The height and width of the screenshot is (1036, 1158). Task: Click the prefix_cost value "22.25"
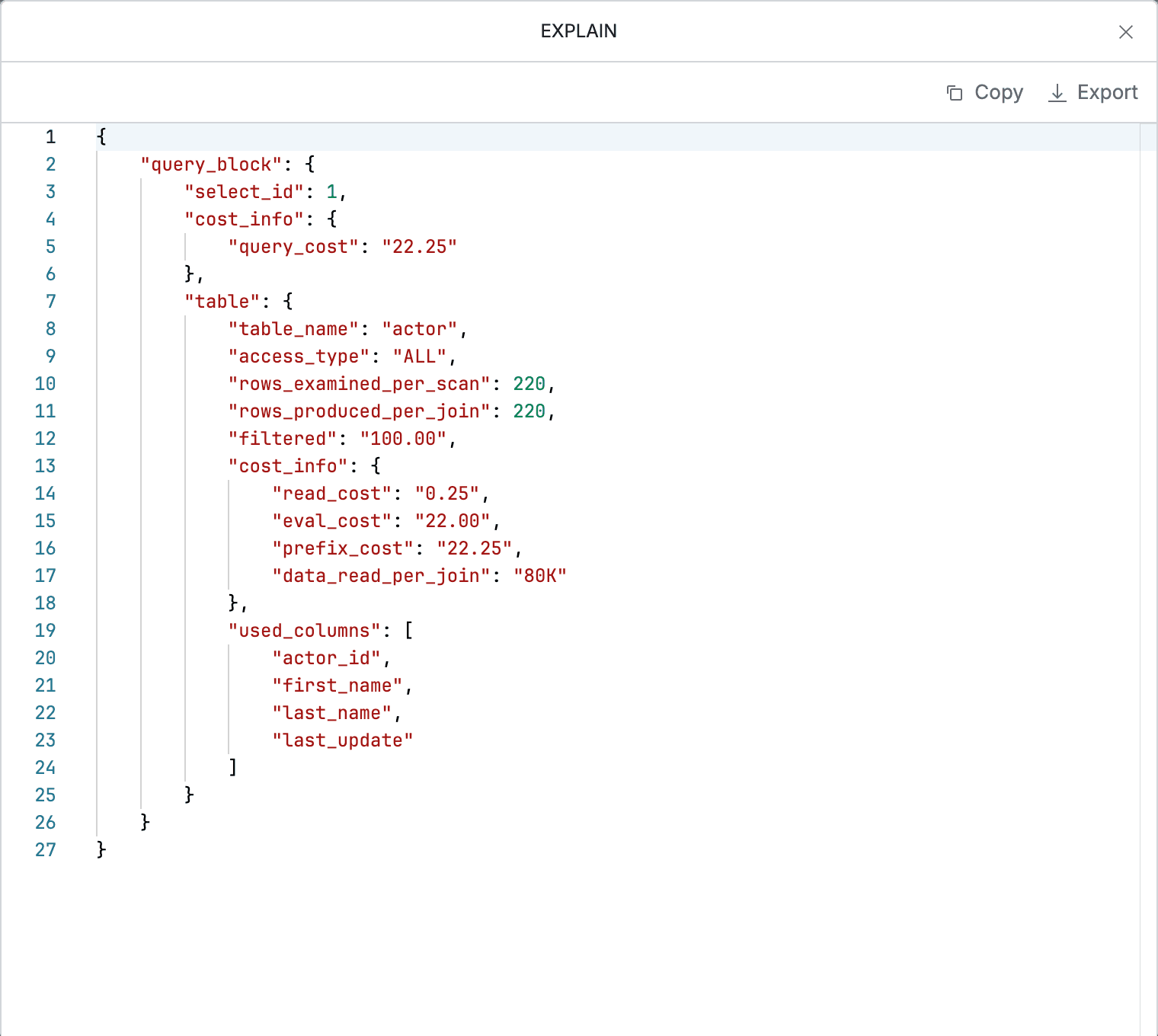(478, 548)
